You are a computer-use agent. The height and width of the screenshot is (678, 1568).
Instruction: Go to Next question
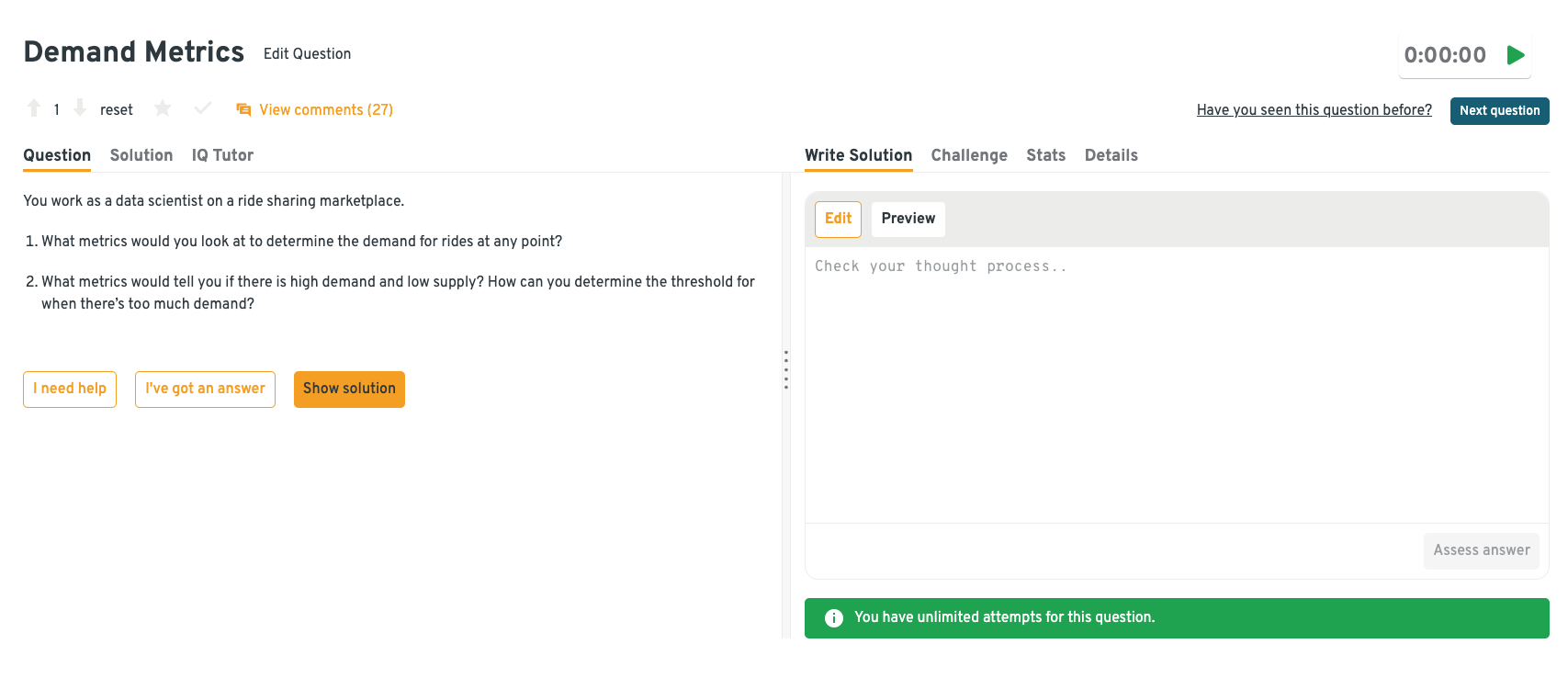[1499, 110]
